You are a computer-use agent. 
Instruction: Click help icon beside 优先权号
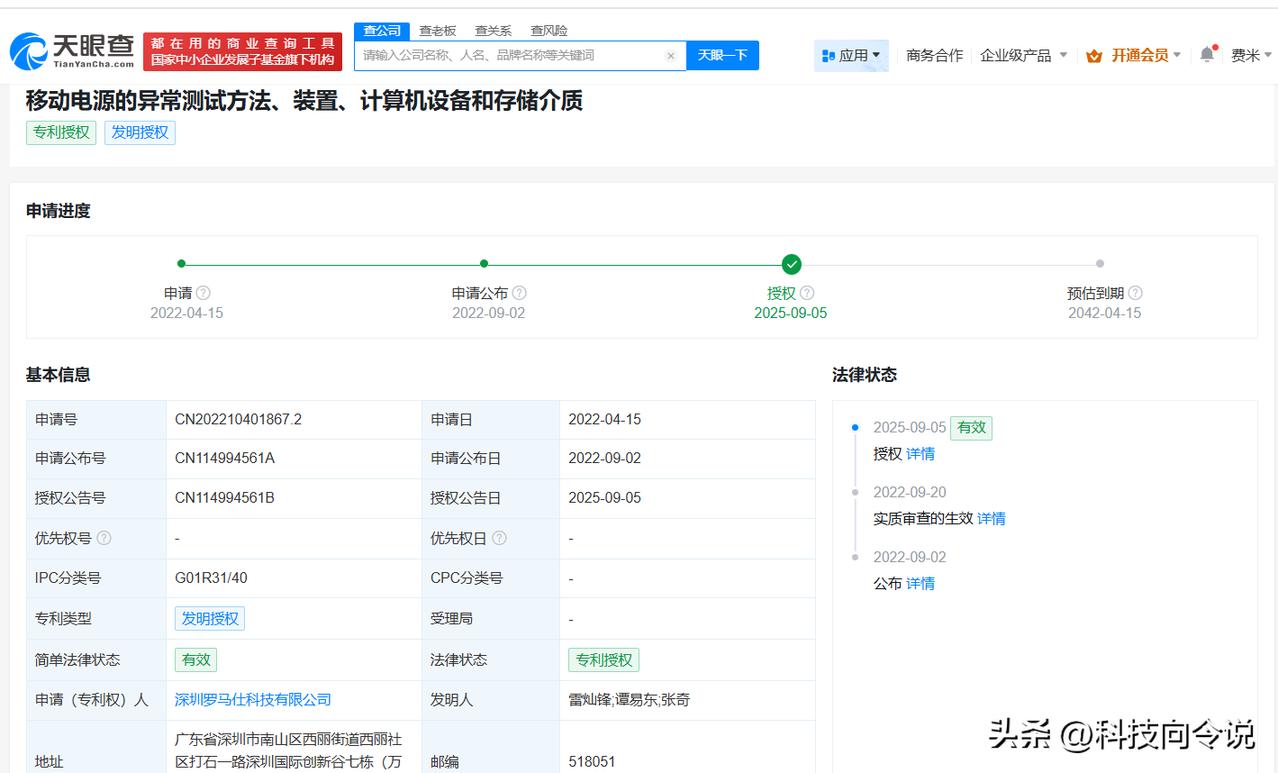(x=104, y=538)
